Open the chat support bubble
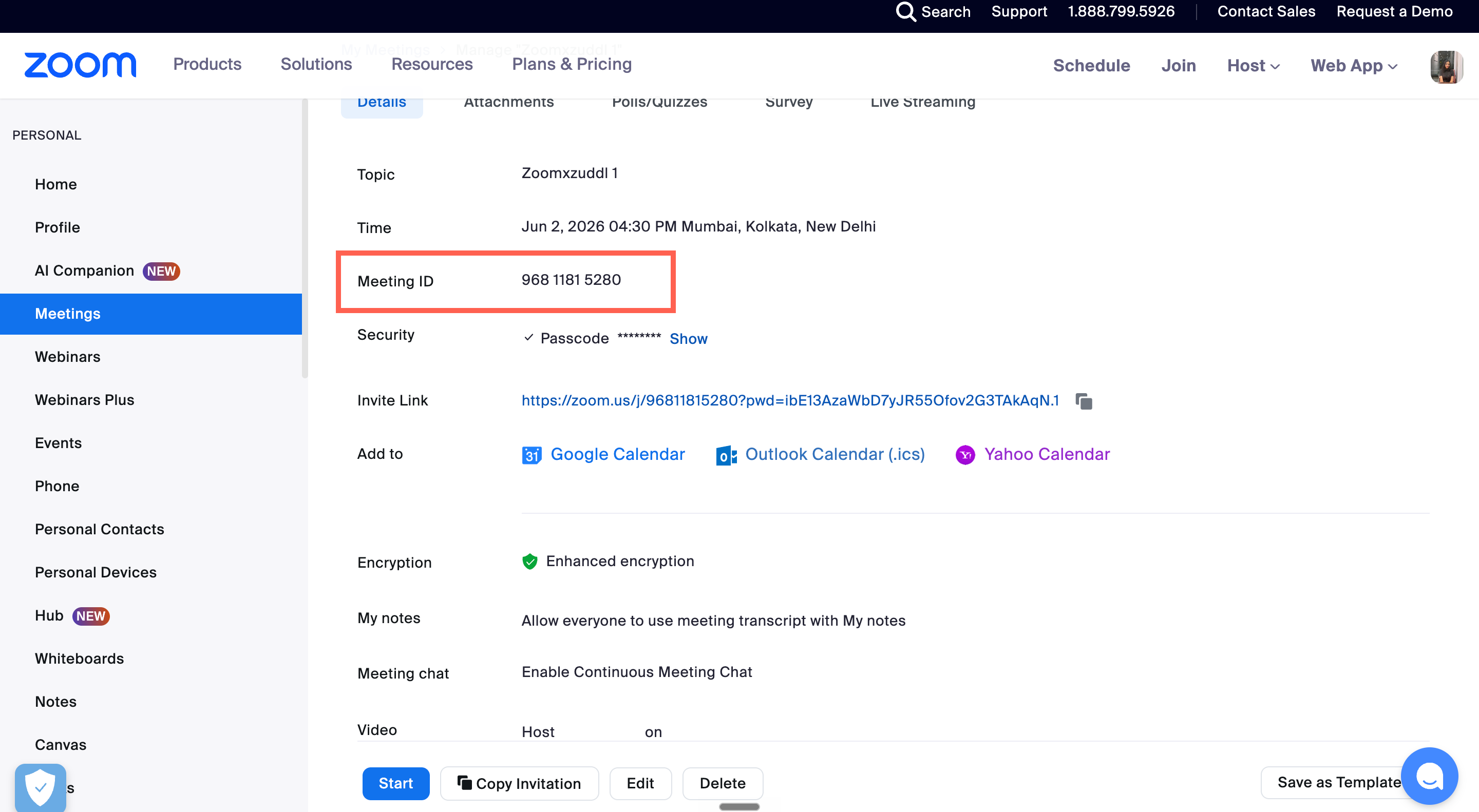The height and width of the screenshot is (812, 1479). pyautogui.click(x=1429, y=776)
